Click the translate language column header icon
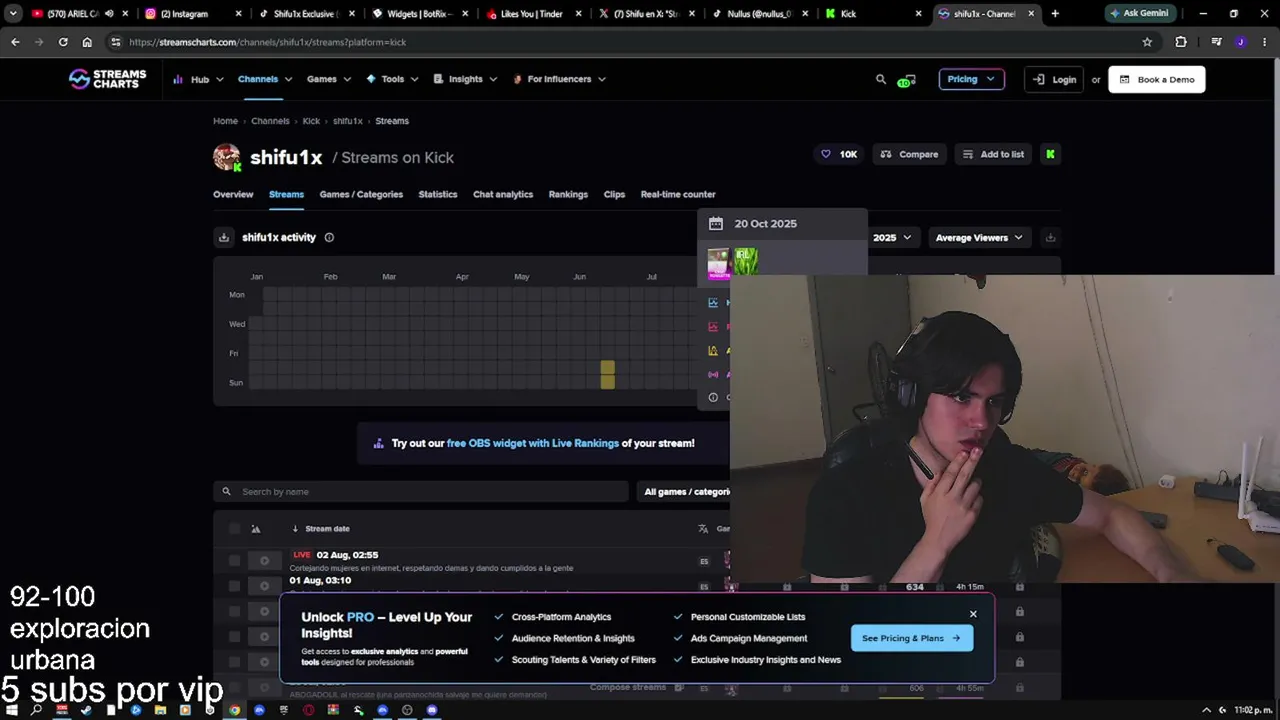The image size is (1280, 720). pos(704,529)
